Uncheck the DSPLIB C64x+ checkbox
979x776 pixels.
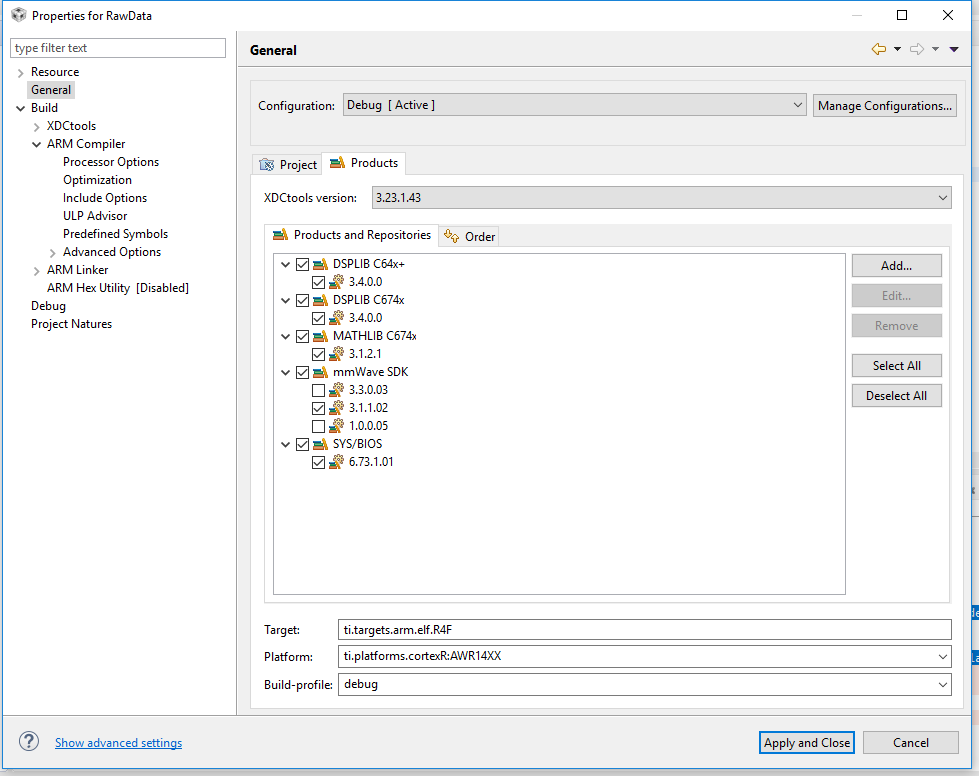click(302, 265)
